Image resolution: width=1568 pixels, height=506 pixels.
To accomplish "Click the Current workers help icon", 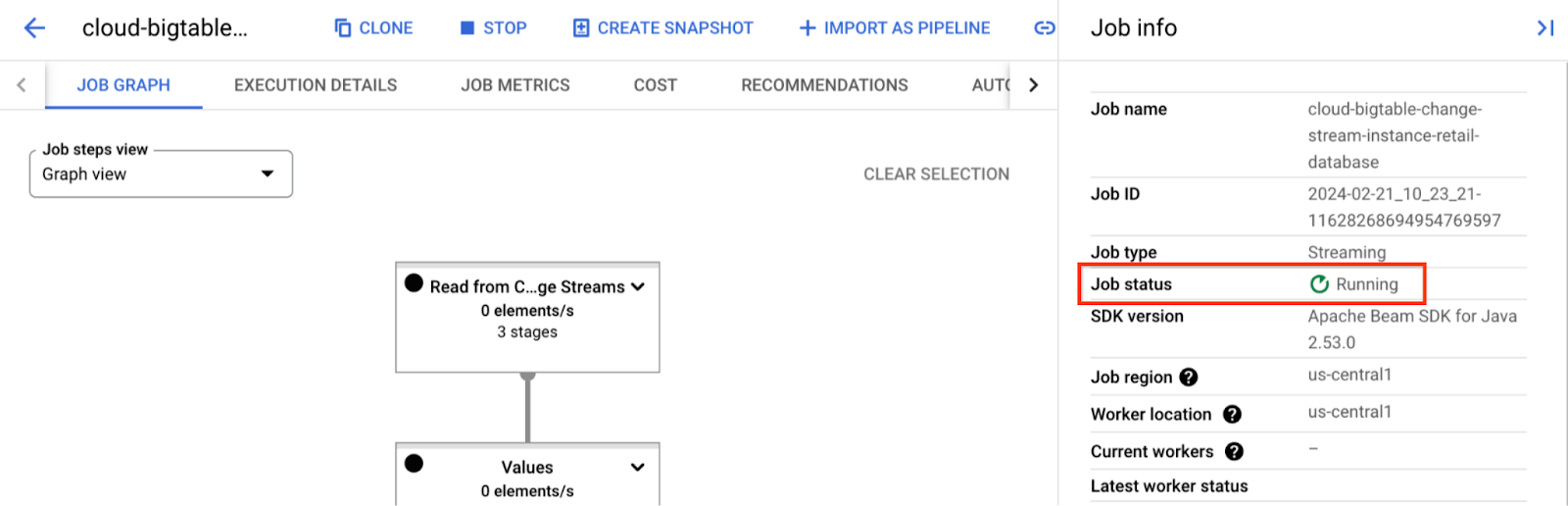I will [1235, 452].
